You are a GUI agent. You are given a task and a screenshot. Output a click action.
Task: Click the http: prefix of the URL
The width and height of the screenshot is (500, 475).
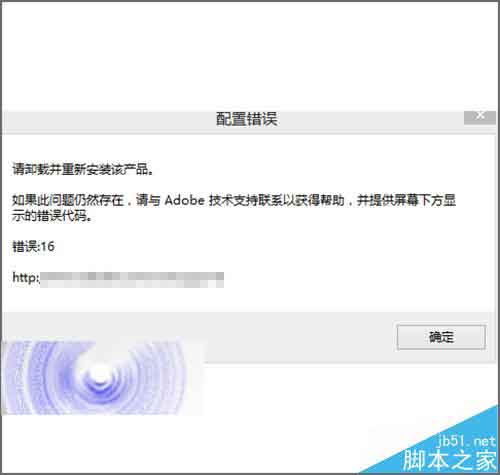point(26,277)
